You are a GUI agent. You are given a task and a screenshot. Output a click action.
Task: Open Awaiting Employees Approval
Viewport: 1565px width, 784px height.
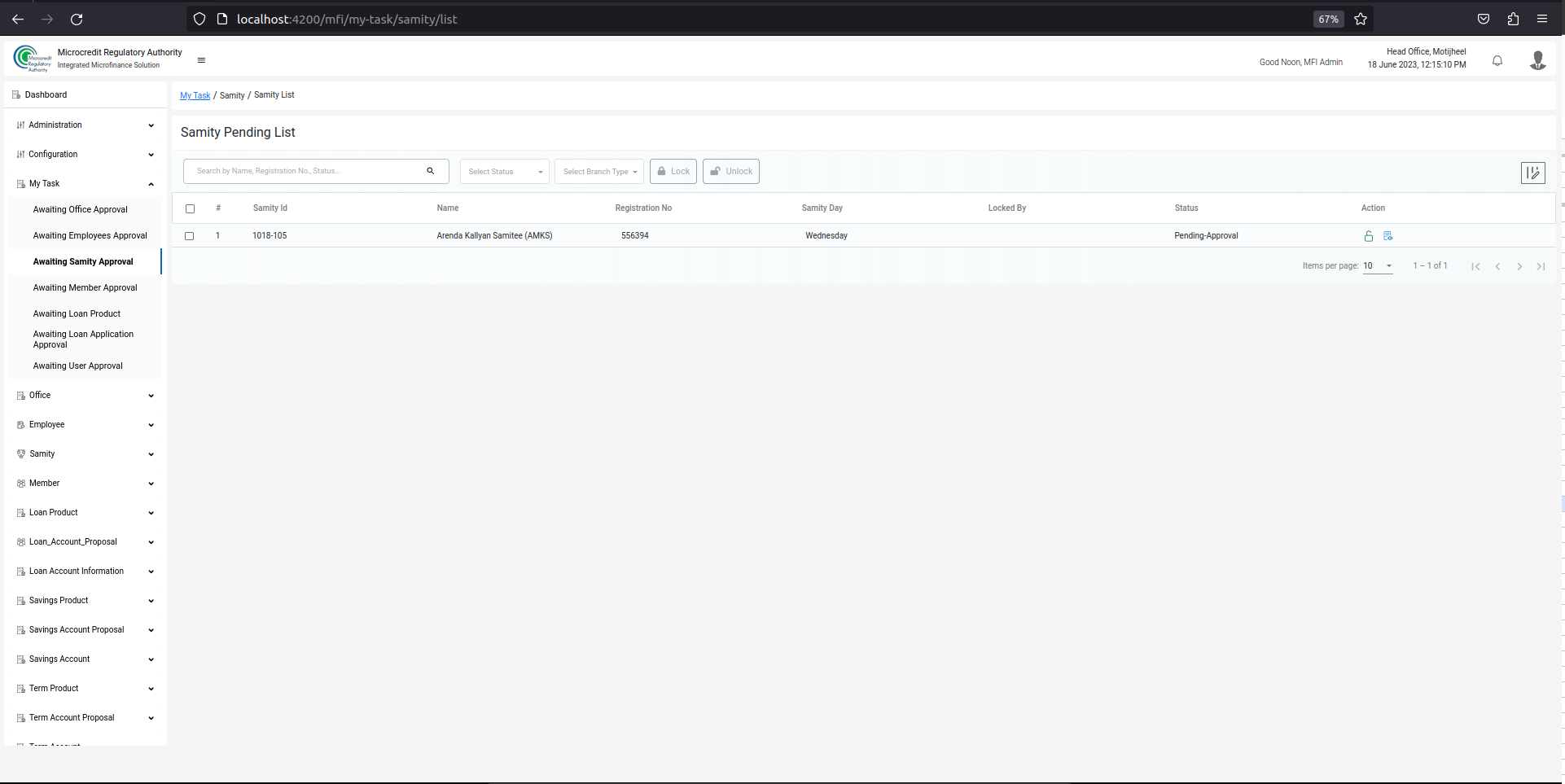point(90,236)
